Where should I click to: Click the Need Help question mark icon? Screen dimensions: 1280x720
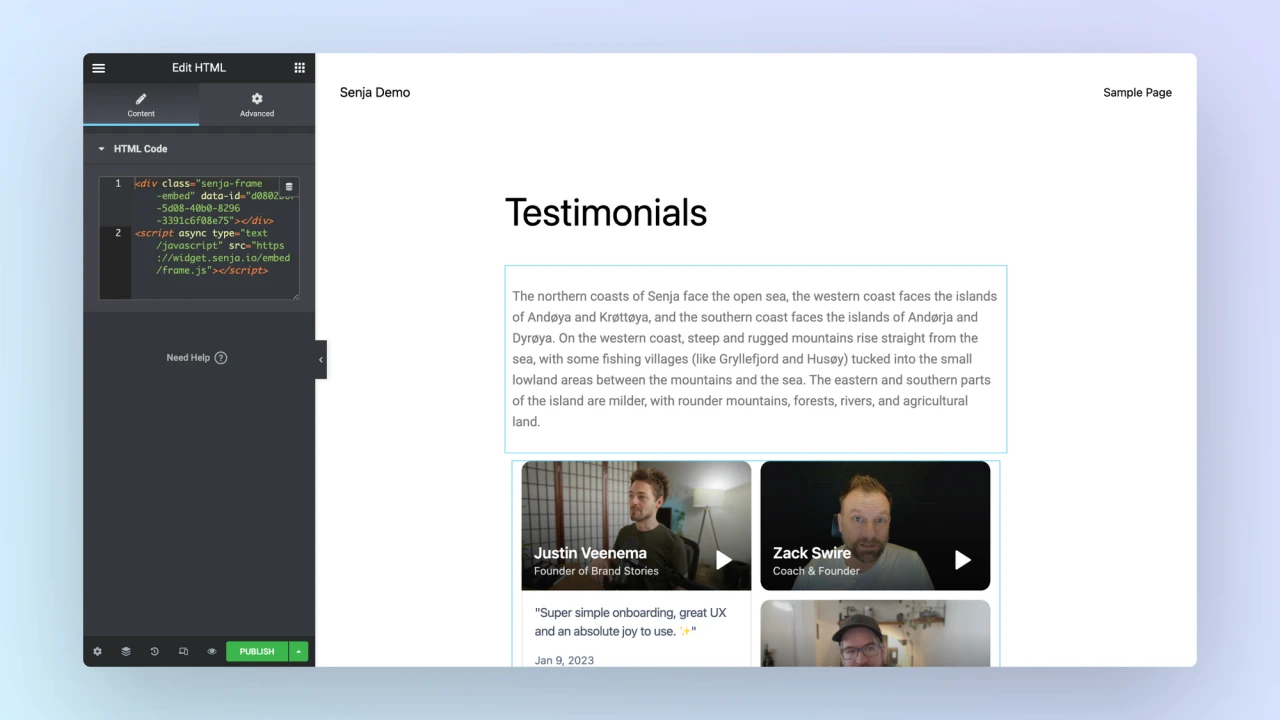tap(221, 358)
